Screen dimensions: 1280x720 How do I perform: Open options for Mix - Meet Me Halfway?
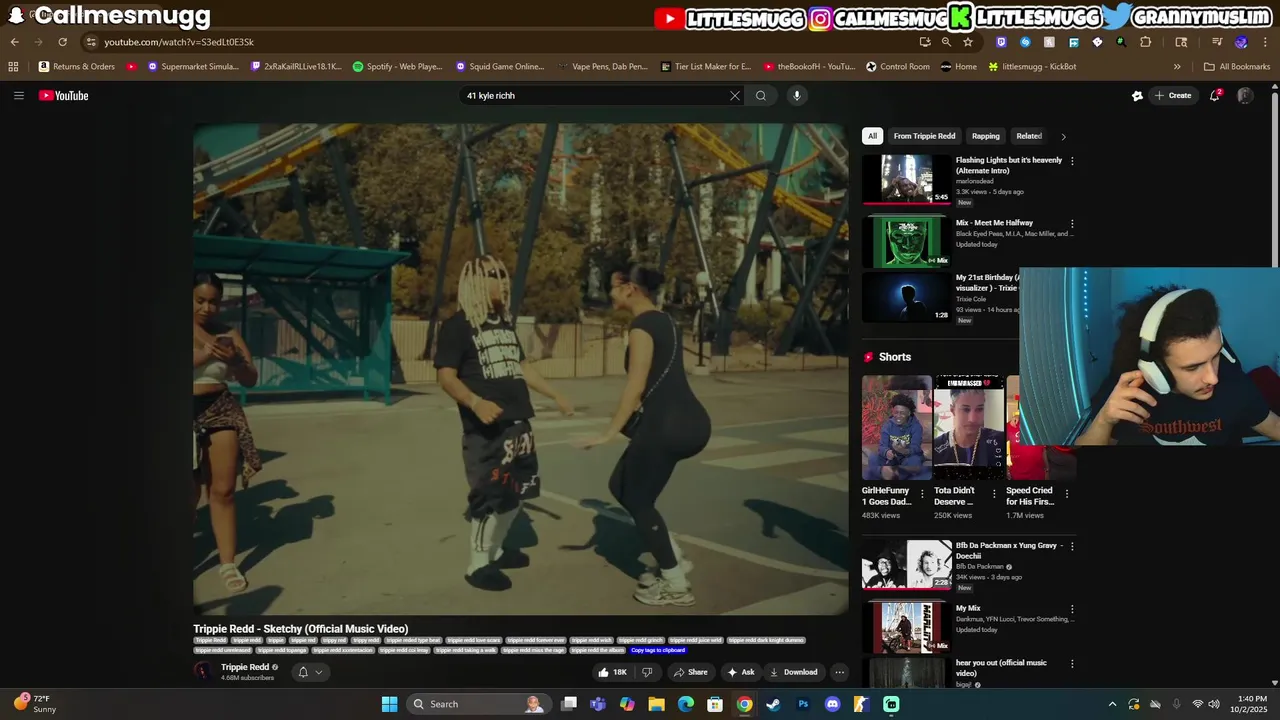tap(1072, 224)
